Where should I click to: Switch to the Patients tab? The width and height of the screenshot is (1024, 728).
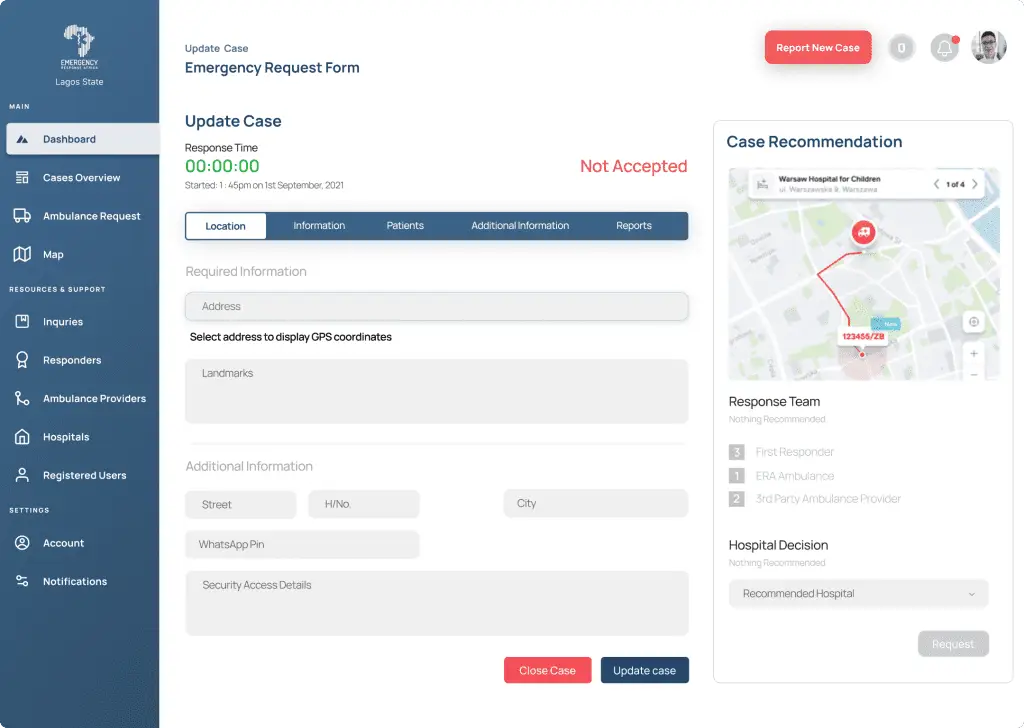[405, 225]
